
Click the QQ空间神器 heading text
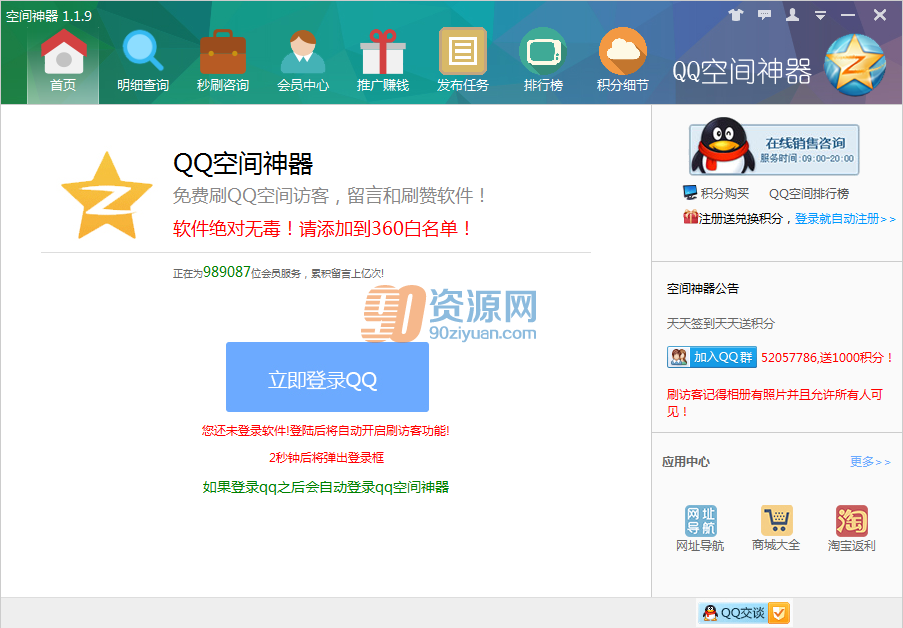pos(243,164)
